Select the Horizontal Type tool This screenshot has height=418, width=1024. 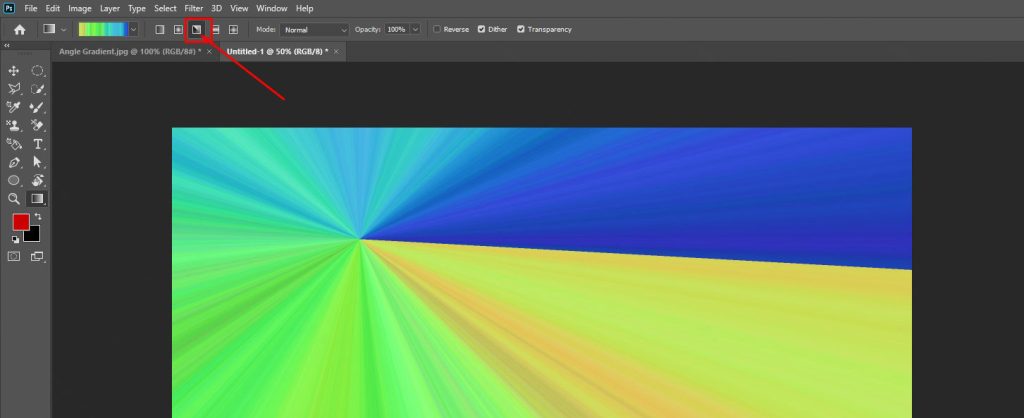pos(38,144)
